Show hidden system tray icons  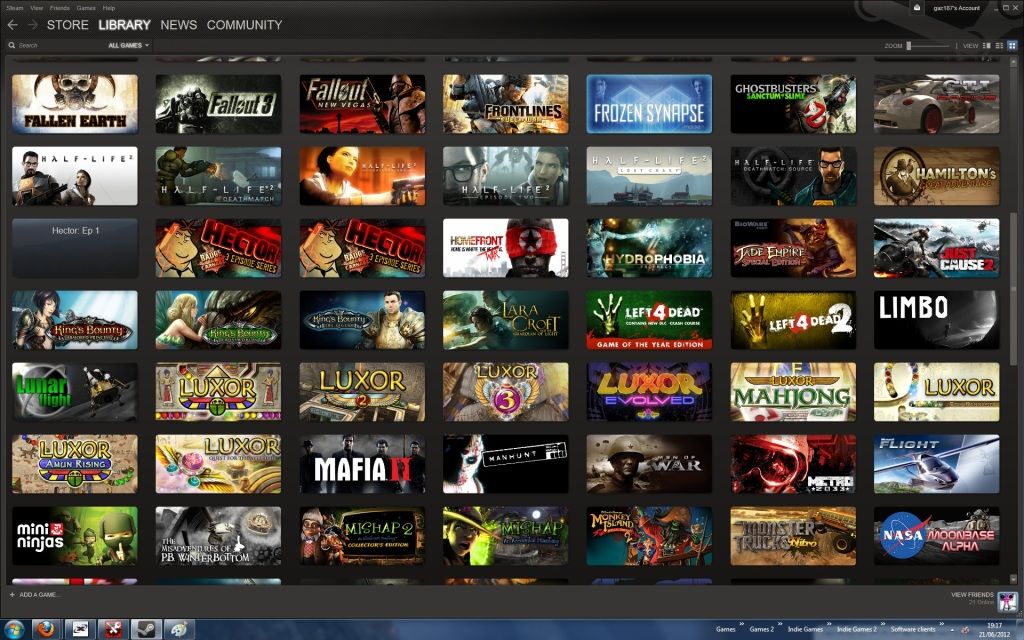click(x=953, y=630)
